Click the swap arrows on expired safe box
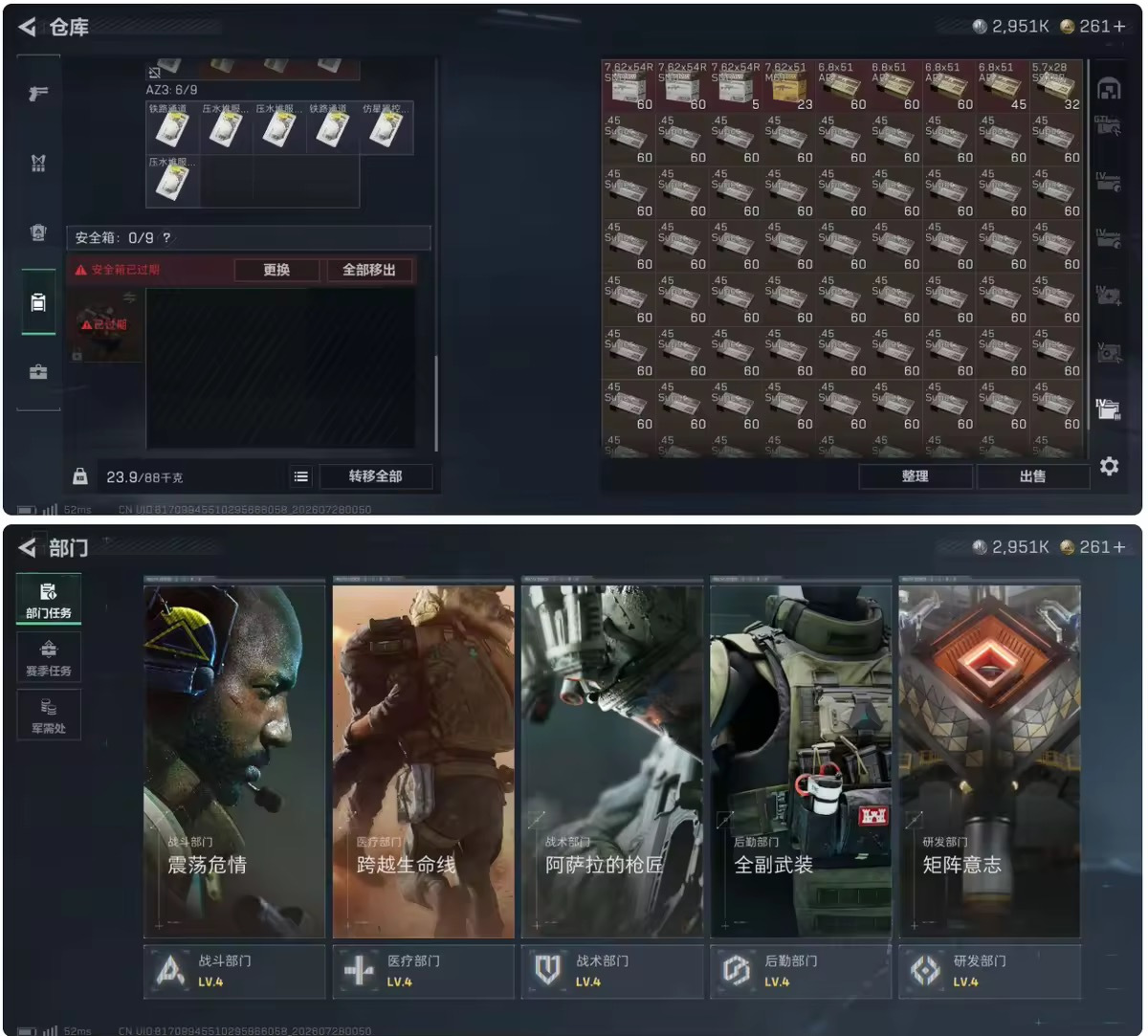Screen dimensions: 1148x1036 [130, 298]
